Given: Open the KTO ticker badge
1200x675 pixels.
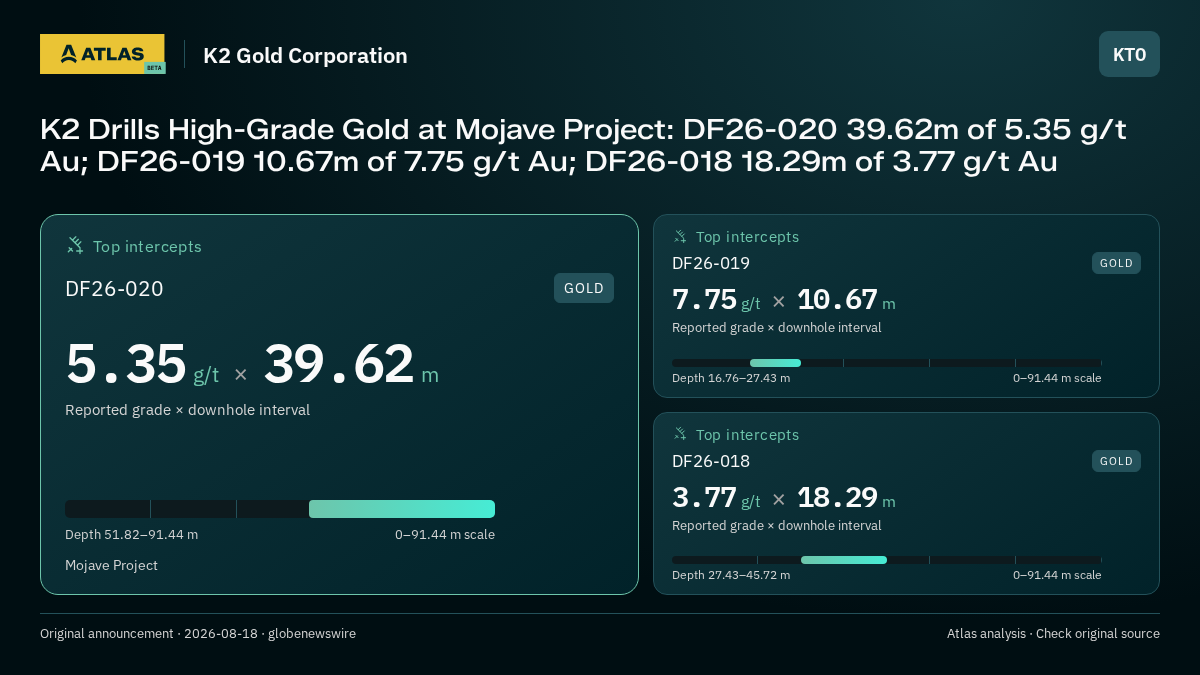Looking at the screenshot, I should click(x=1129, y=54).
